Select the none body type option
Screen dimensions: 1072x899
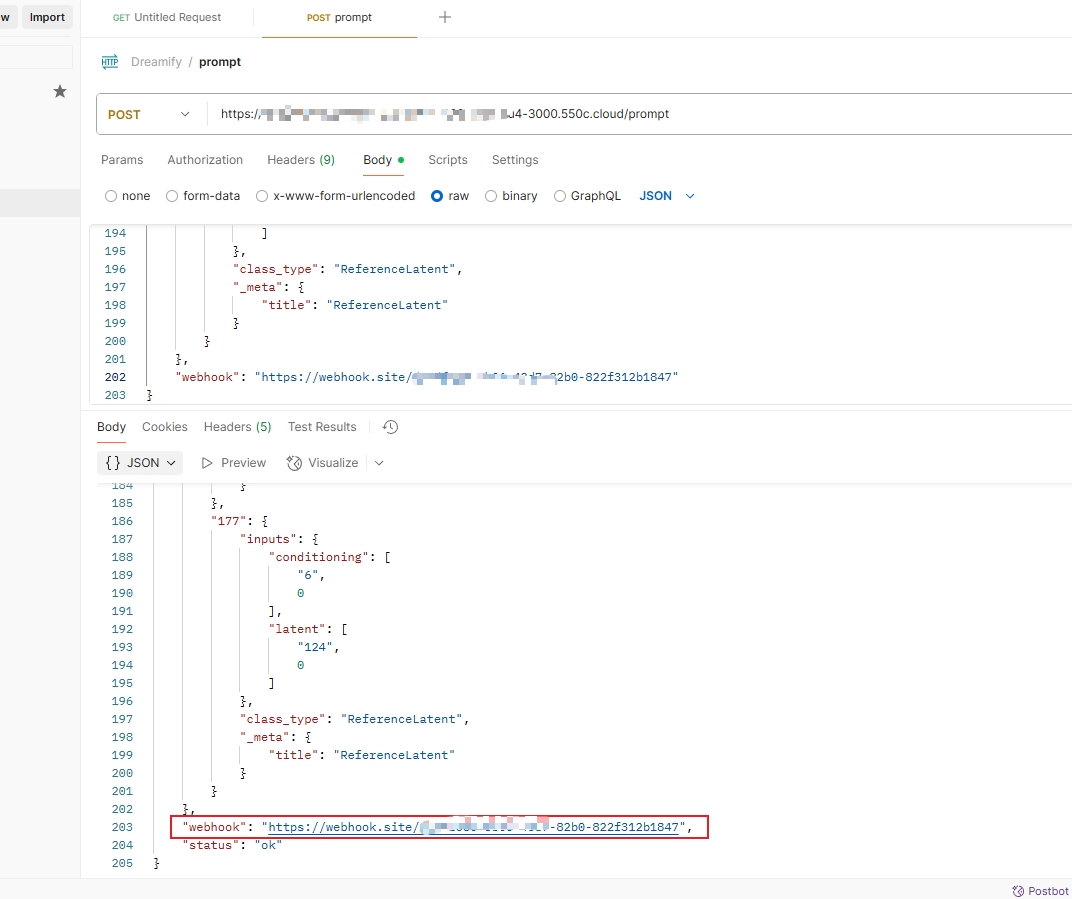(111, 196)
